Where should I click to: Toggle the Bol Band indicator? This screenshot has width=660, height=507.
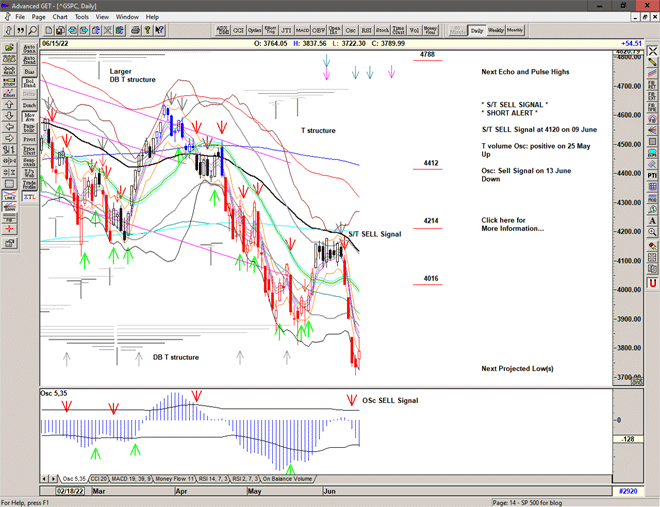29,83
